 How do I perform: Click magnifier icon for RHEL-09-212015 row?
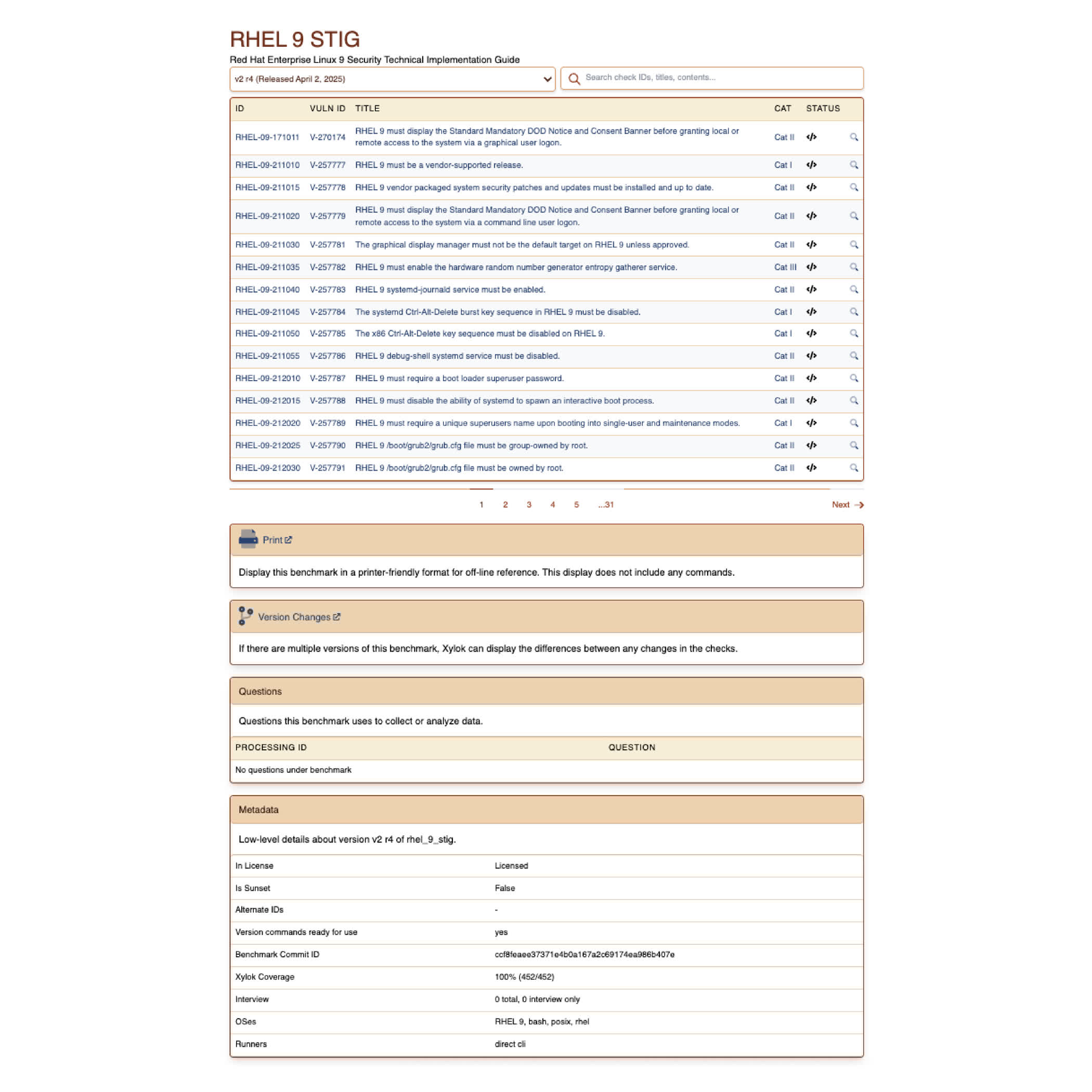853,400
